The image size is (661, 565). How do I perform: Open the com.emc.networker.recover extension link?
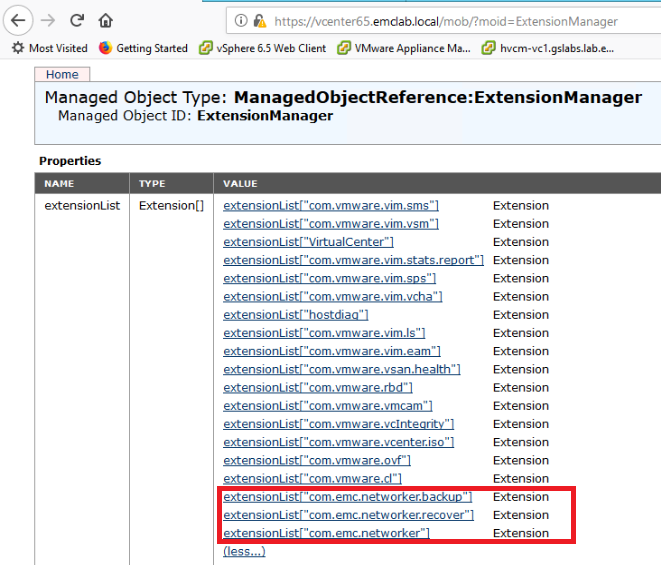348,515
